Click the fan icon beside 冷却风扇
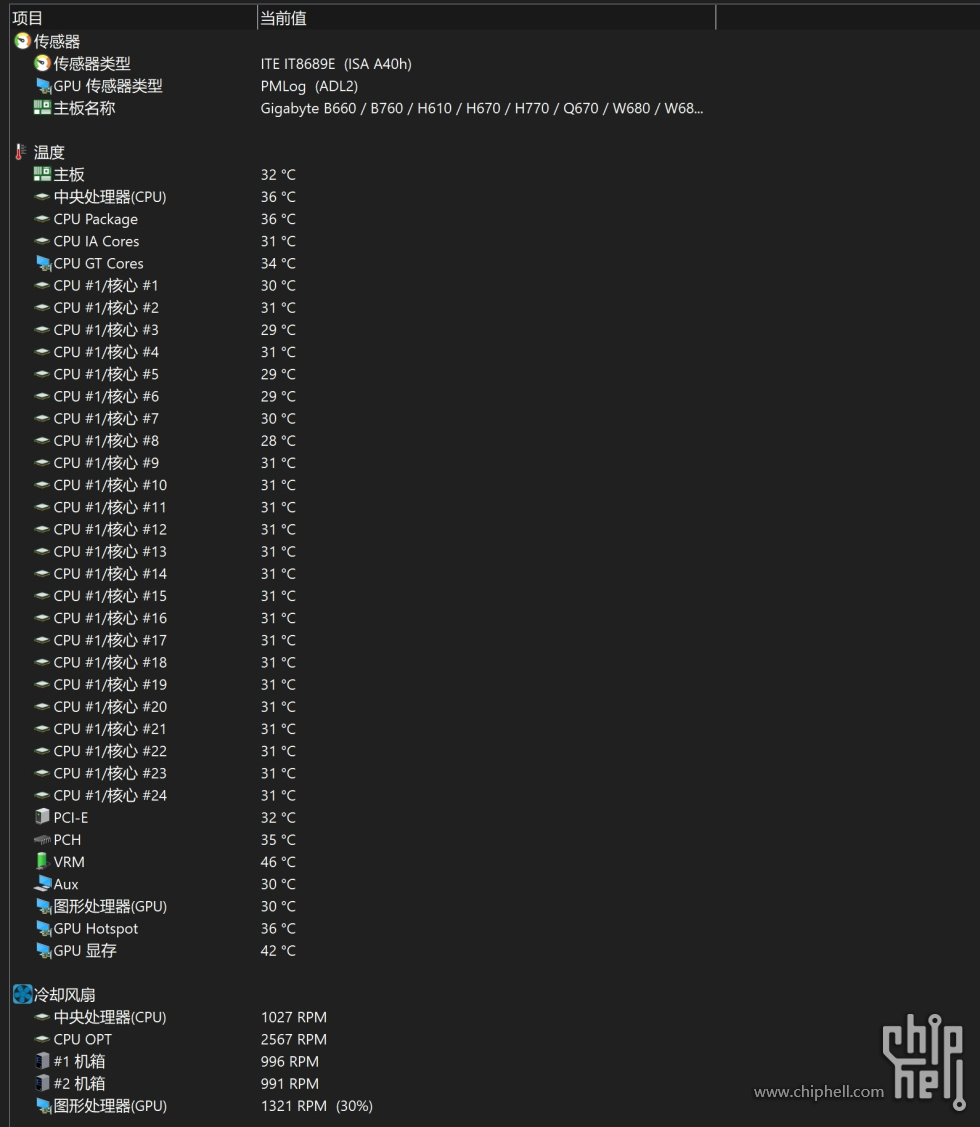The height and width of the screenshot is (1127, 980). point(22,995)
